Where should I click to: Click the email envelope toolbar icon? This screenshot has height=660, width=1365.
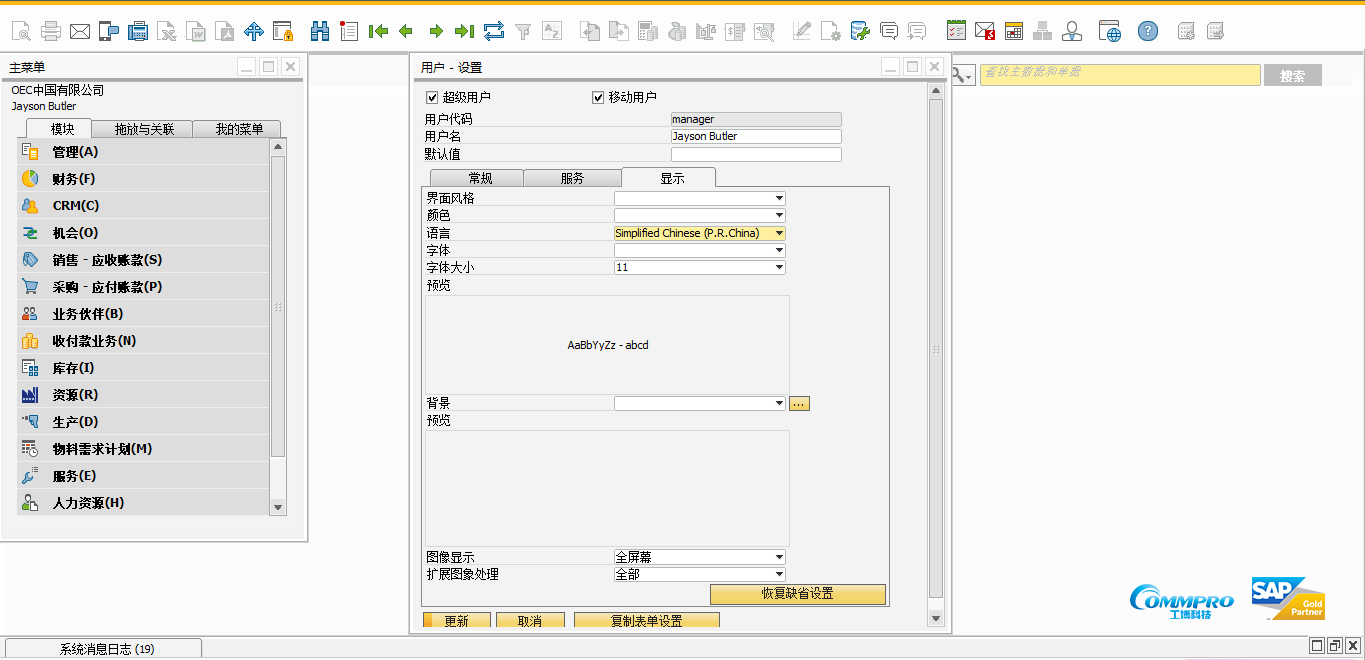80,31
